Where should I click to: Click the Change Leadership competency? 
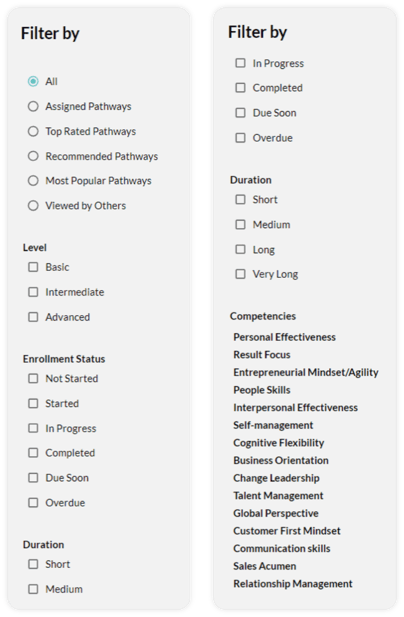pos(276,478)
